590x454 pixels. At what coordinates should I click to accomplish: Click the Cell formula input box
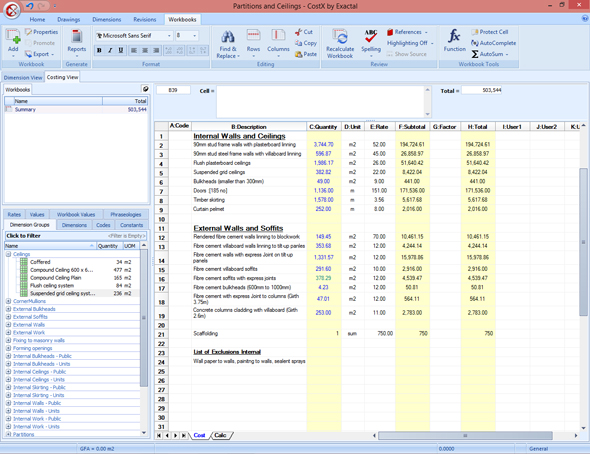321,102
